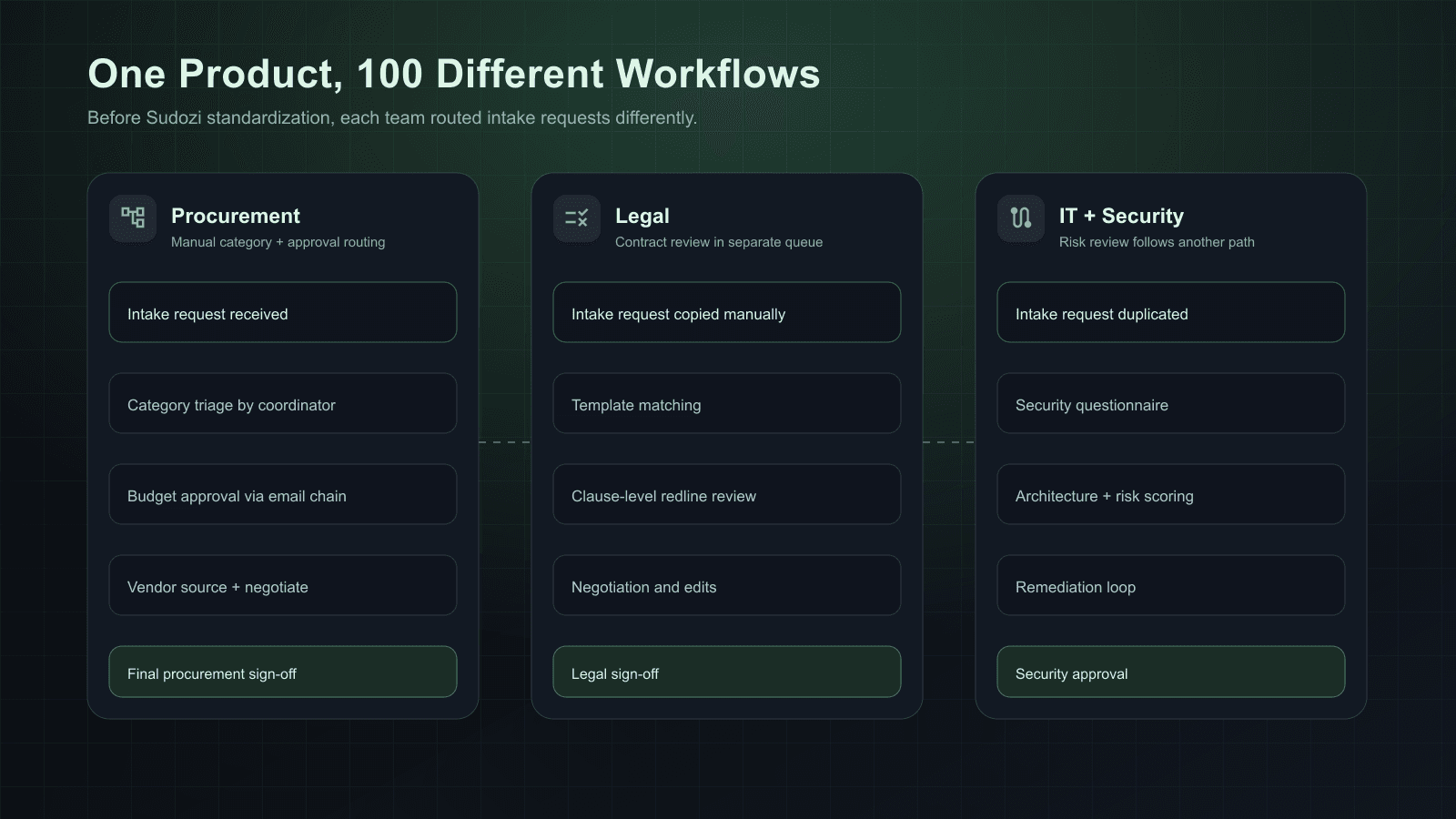Select the "Intake request received" step
Viewport: 1456px width, 819px height.
tap(283, 312)
